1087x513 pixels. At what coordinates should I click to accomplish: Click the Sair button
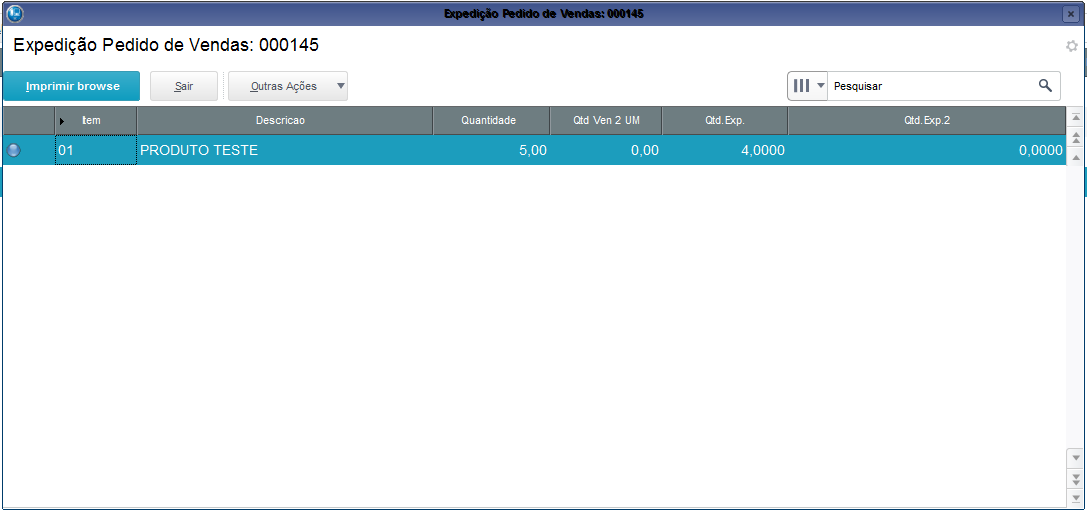pyautogui.click(x=184, y=86)
